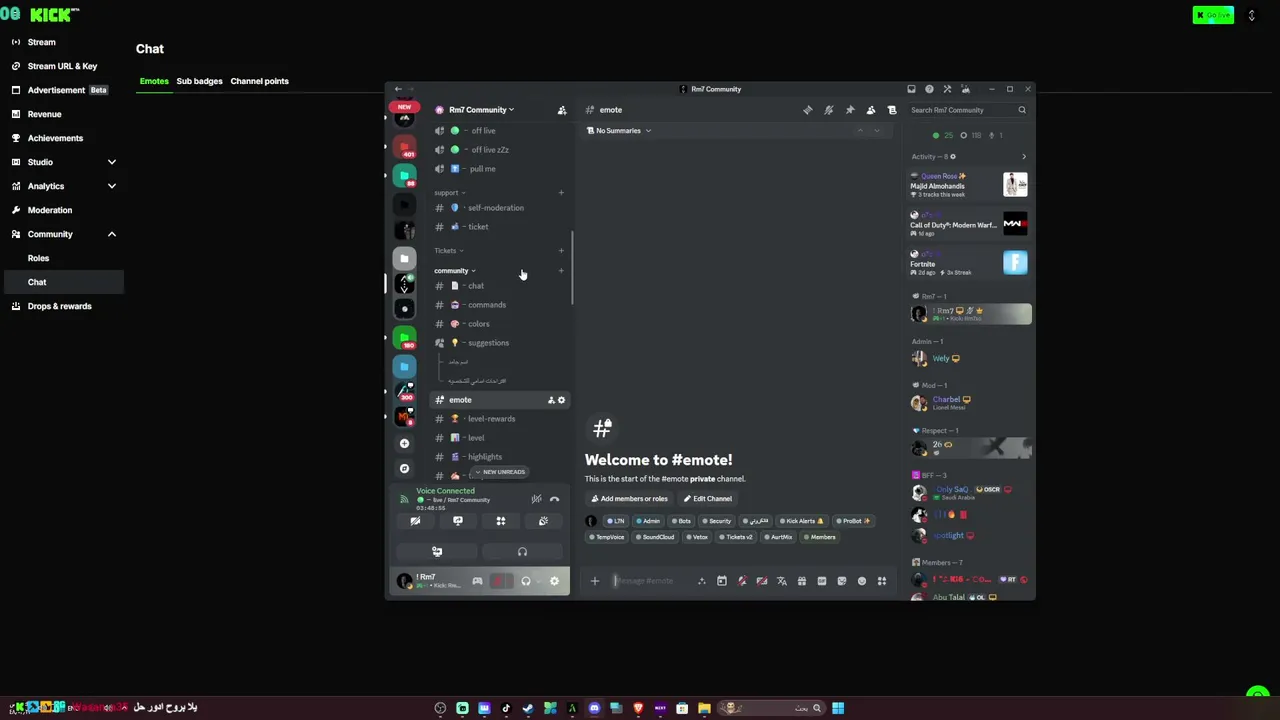Open Wely's profile in member list
This screenshot has height=720, width=1280.
[969, 359]
